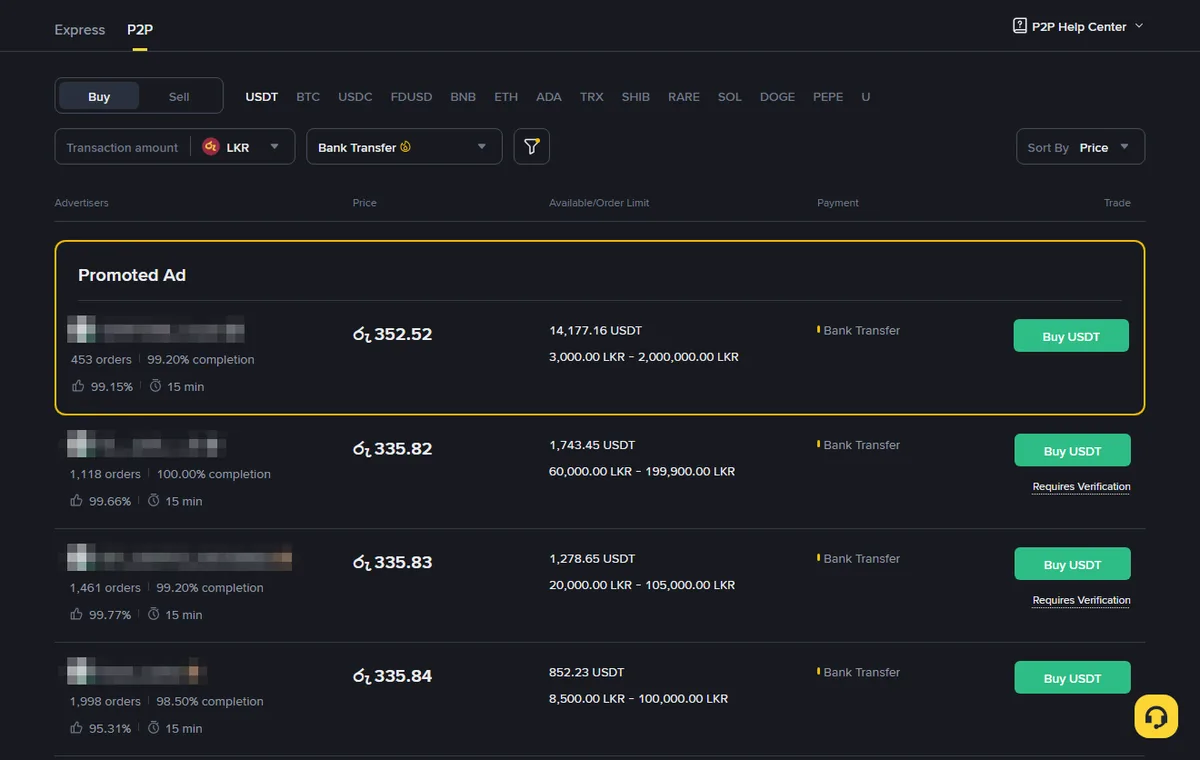Select the ETH coin tab
Screen dimensions: 1200x760
[506, 97]
